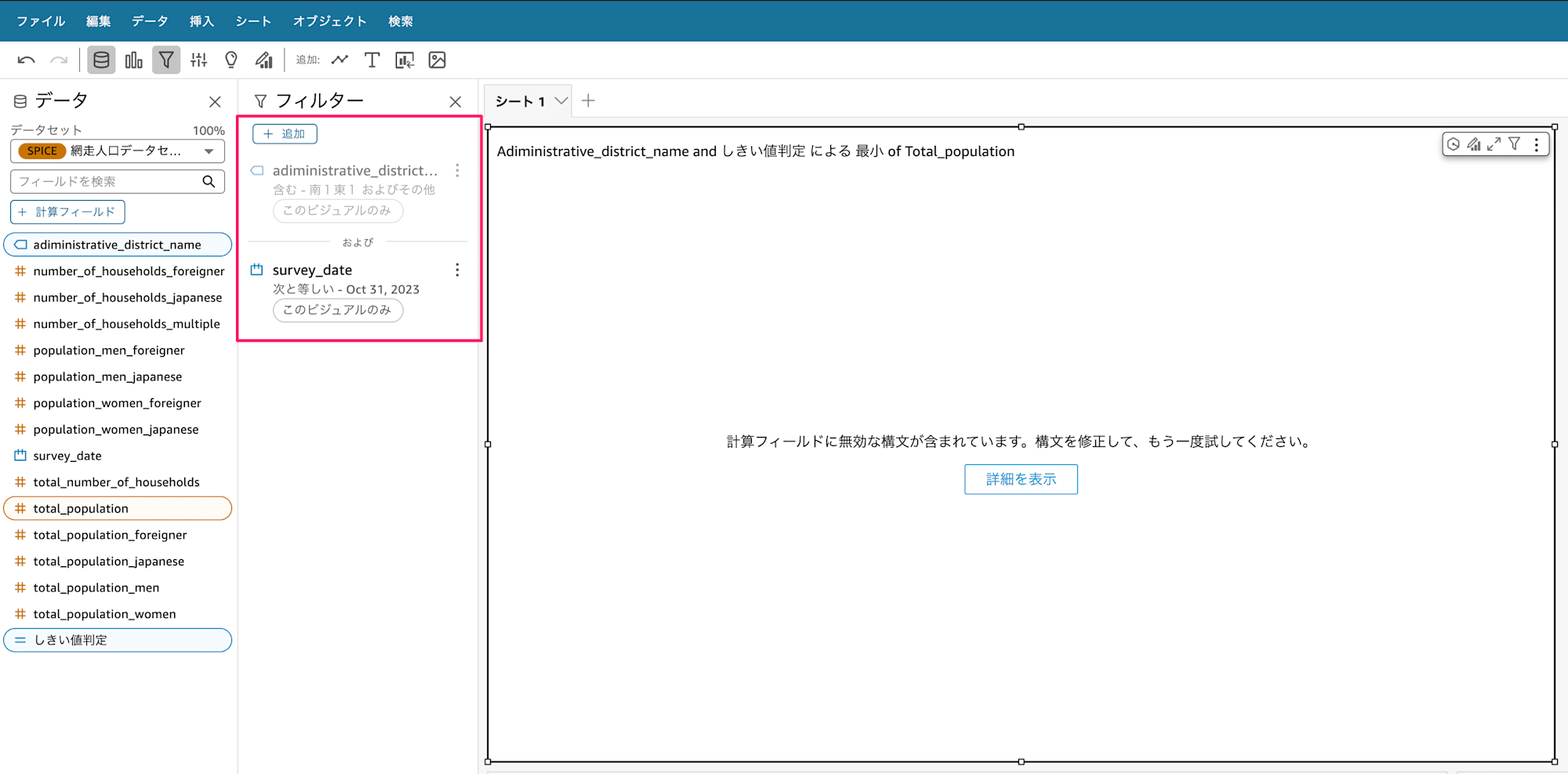
Task: Open the toolbar format visual pencil-chart icon
Action: 264,60
